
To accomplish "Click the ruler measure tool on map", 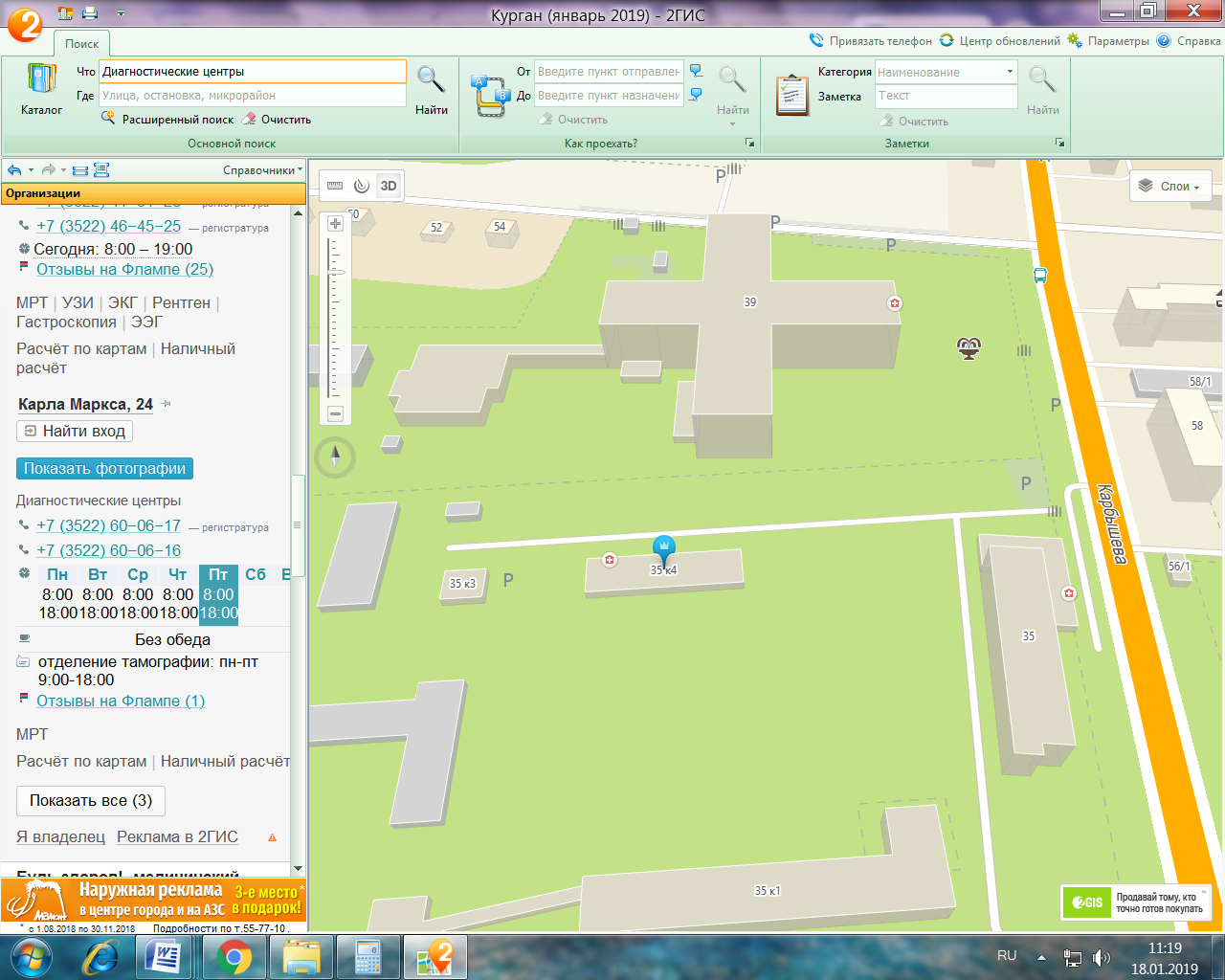I will pos(335,186).
